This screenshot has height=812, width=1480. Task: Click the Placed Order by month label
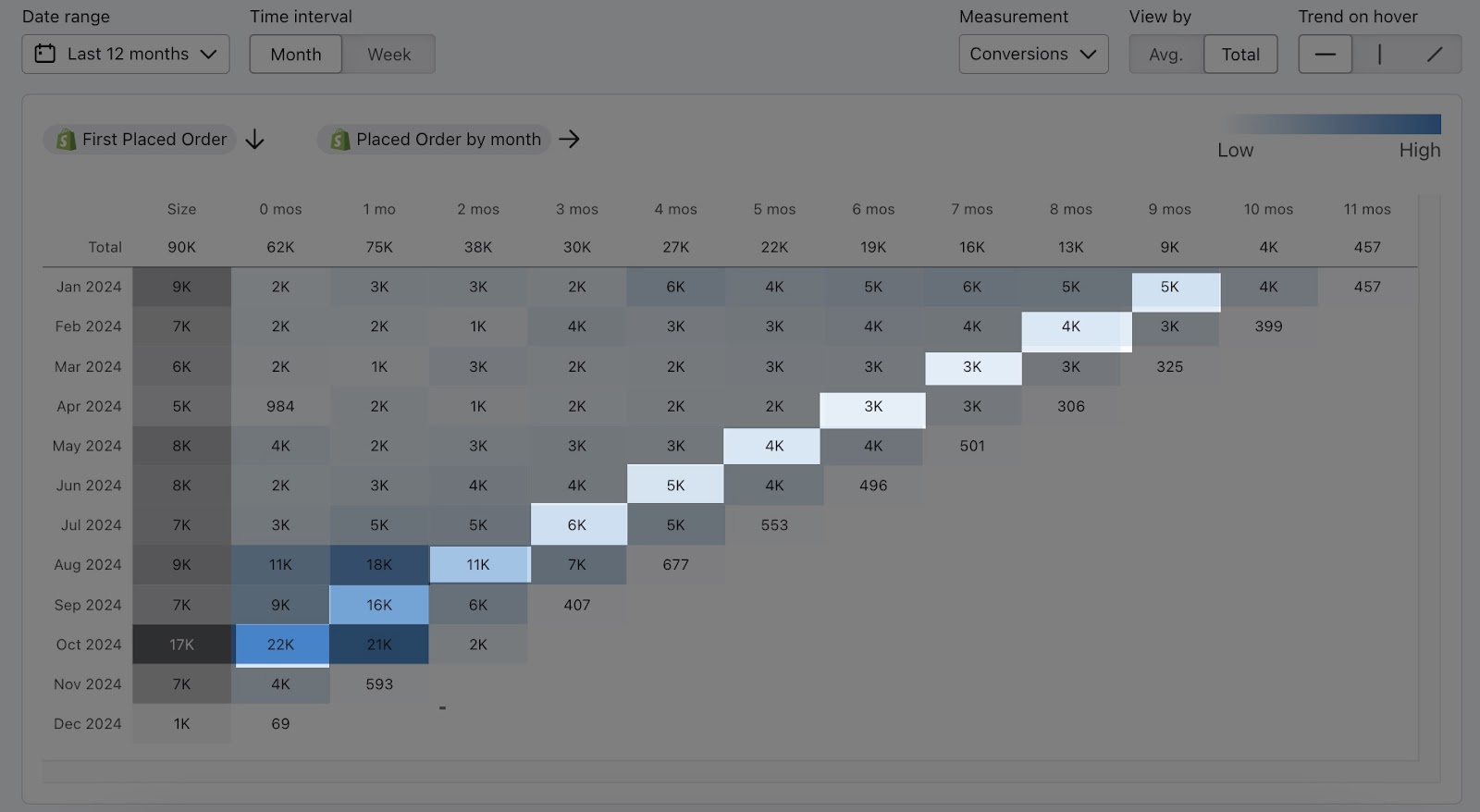tap(448, 140)
